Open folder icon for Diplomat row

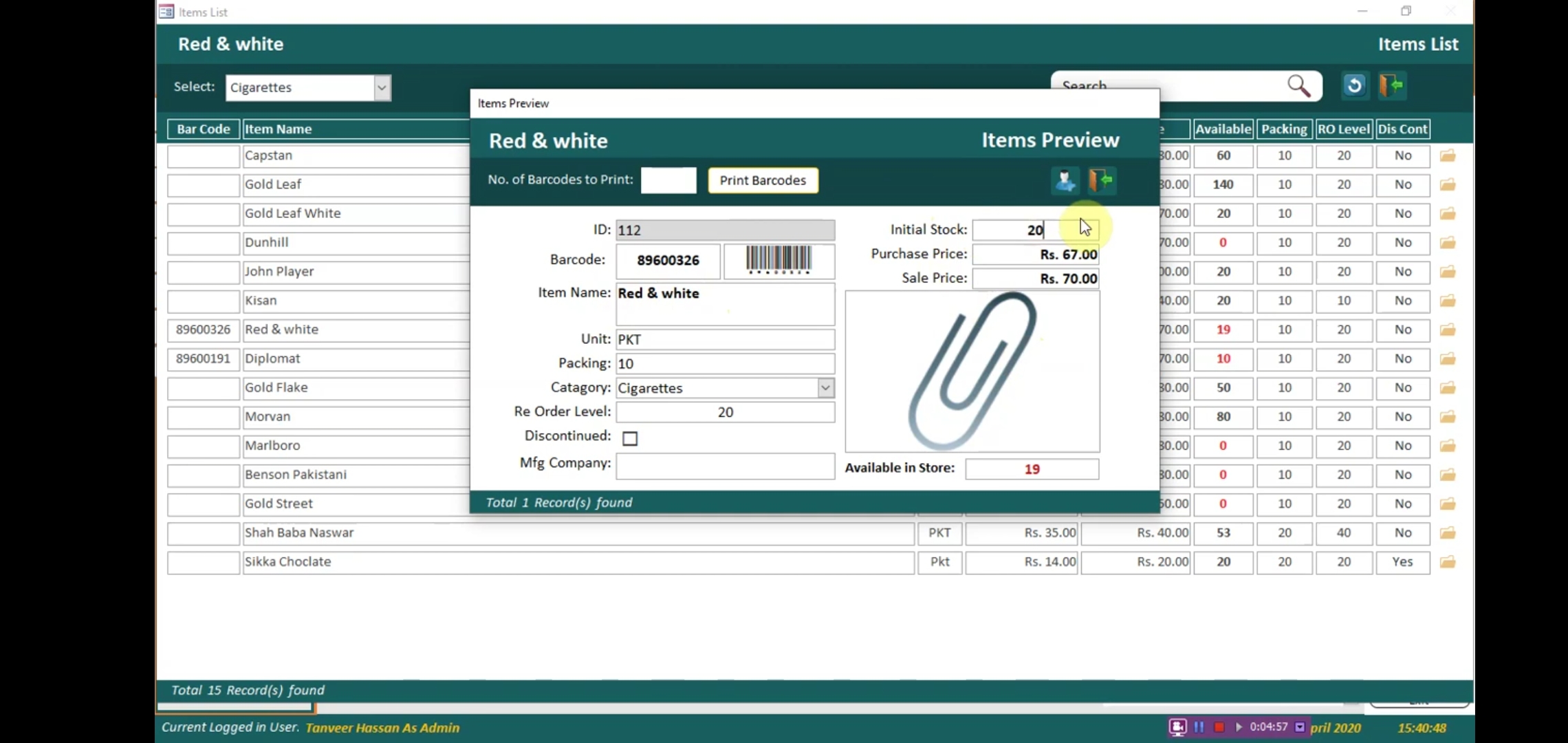pyautogui.click(x=1448, y=358)
